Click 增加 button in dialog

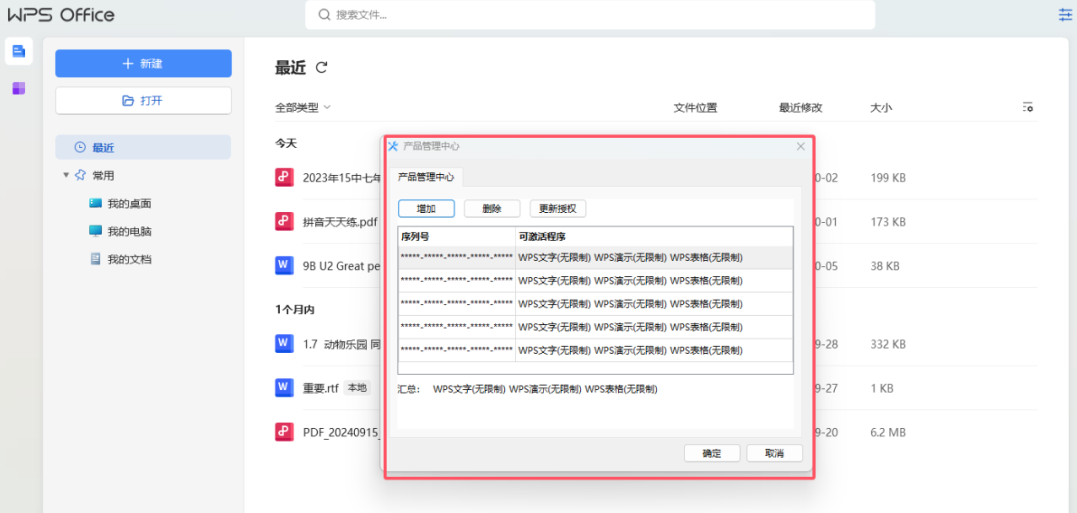click(426, 209)
